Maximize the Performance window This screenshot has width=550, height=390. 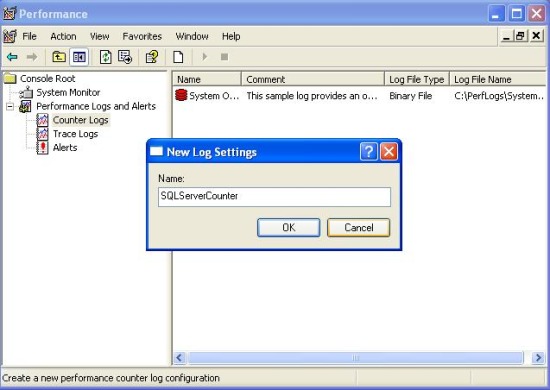(516, 14)
